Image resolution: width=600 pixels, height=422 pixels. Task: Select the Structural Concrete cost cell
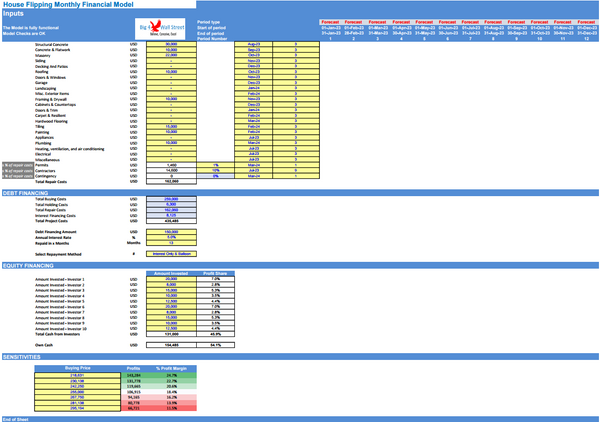click(171, 45)
